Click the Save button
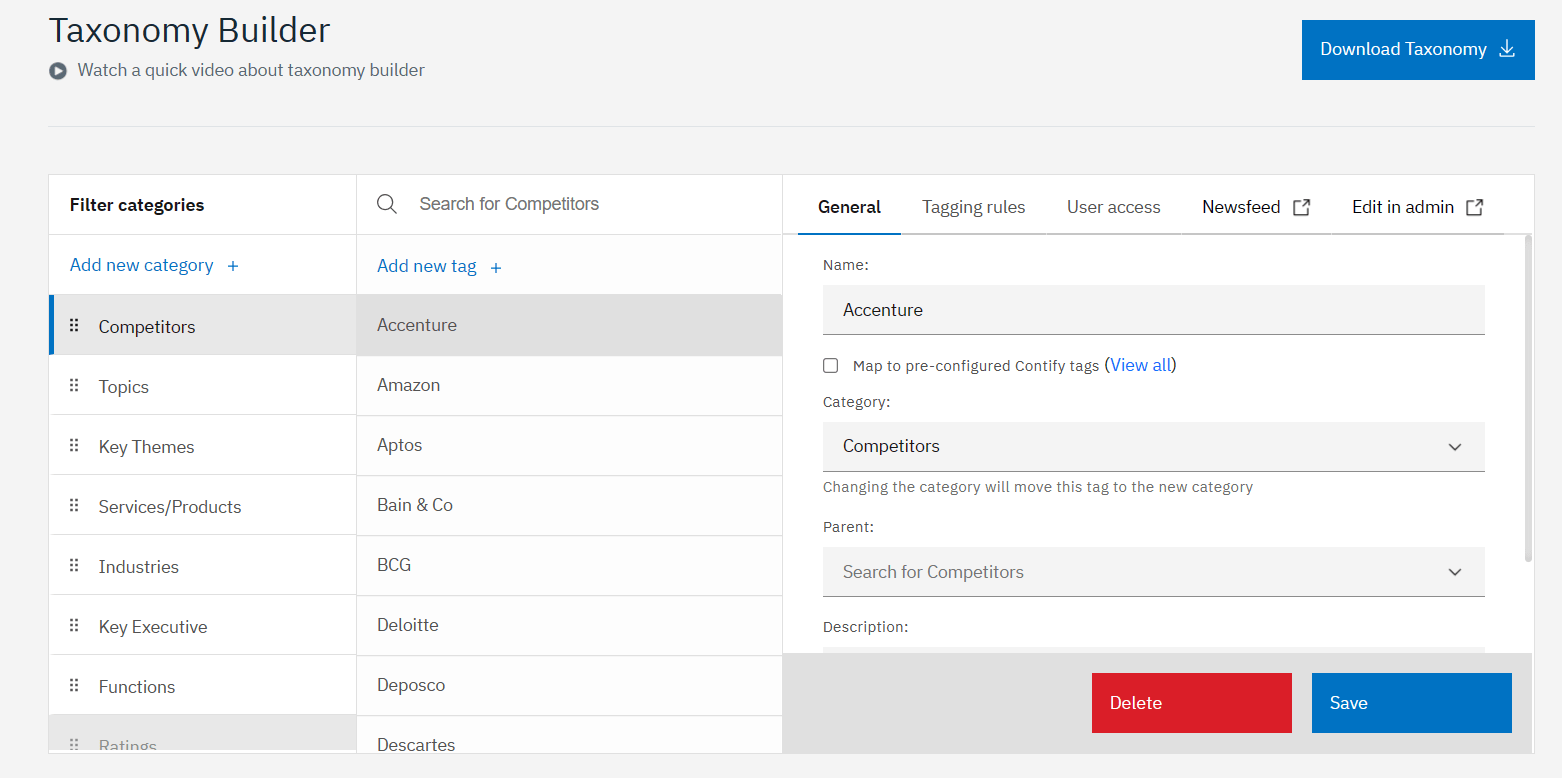Viewport: 1562px width, 778px height. click(x=1412, y=703)
